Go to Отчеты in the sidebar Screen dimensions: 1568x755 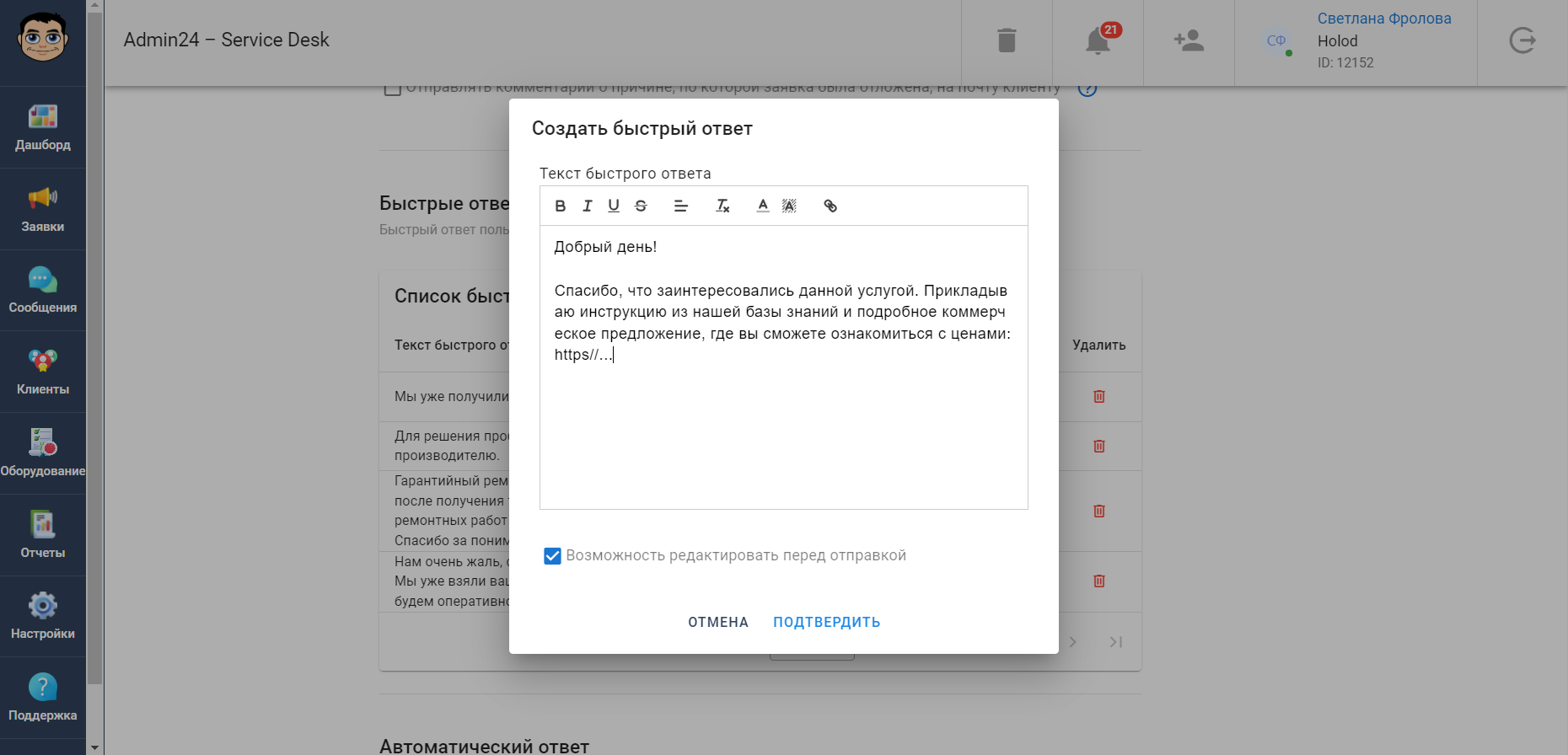[x=43, y=535]
